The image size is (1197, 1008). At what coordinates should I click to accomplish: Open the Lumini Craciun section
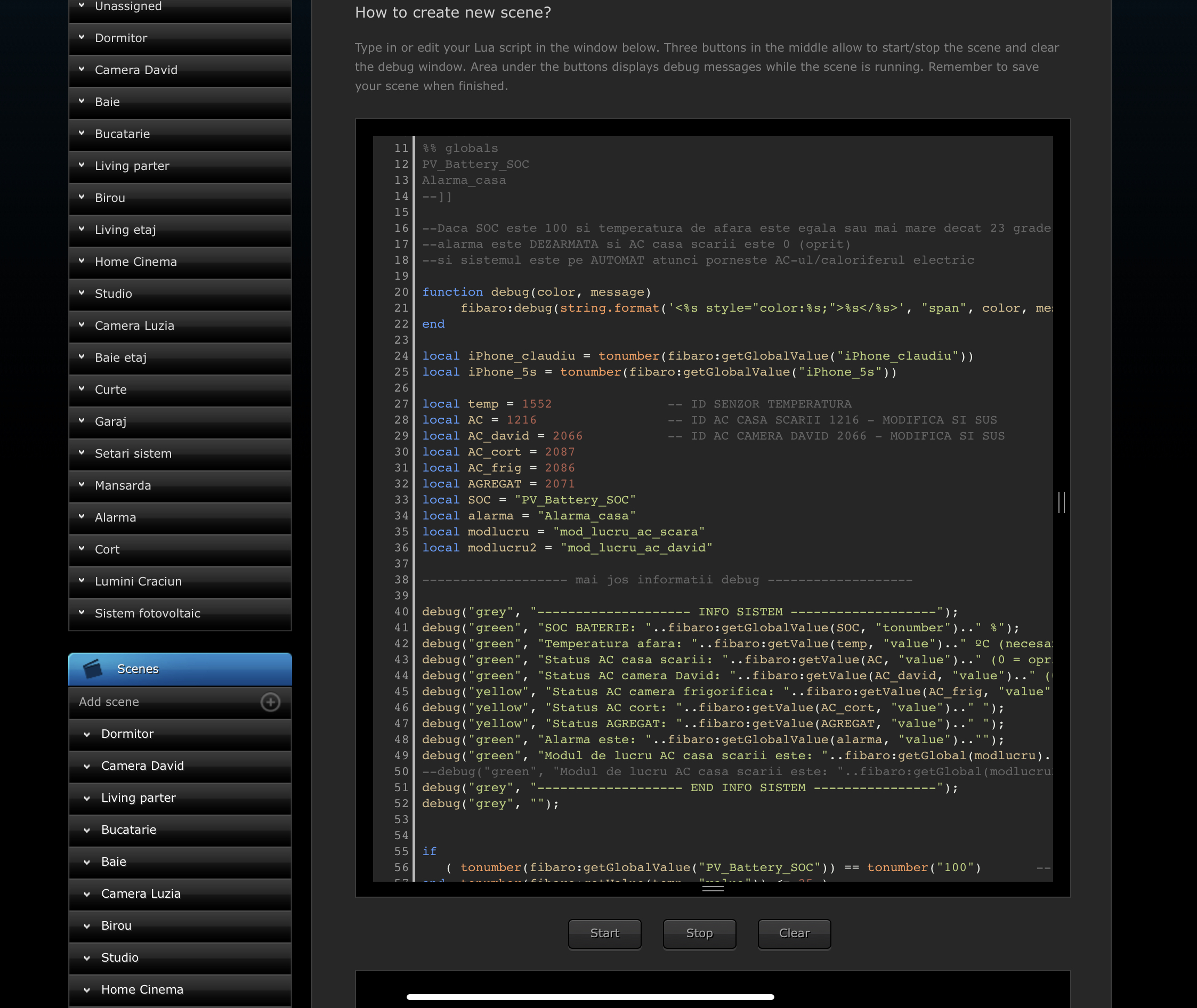pyautogui.click(x=180, y=582)
